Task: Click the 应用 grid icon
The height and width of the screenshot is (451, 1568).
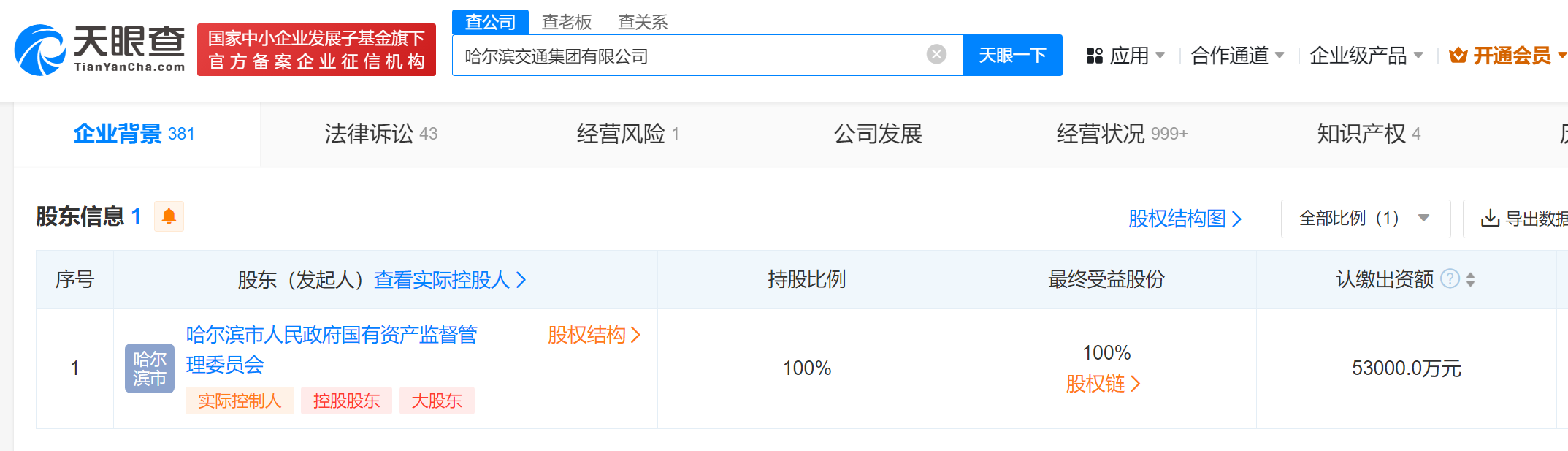Action: (1094, 56)
